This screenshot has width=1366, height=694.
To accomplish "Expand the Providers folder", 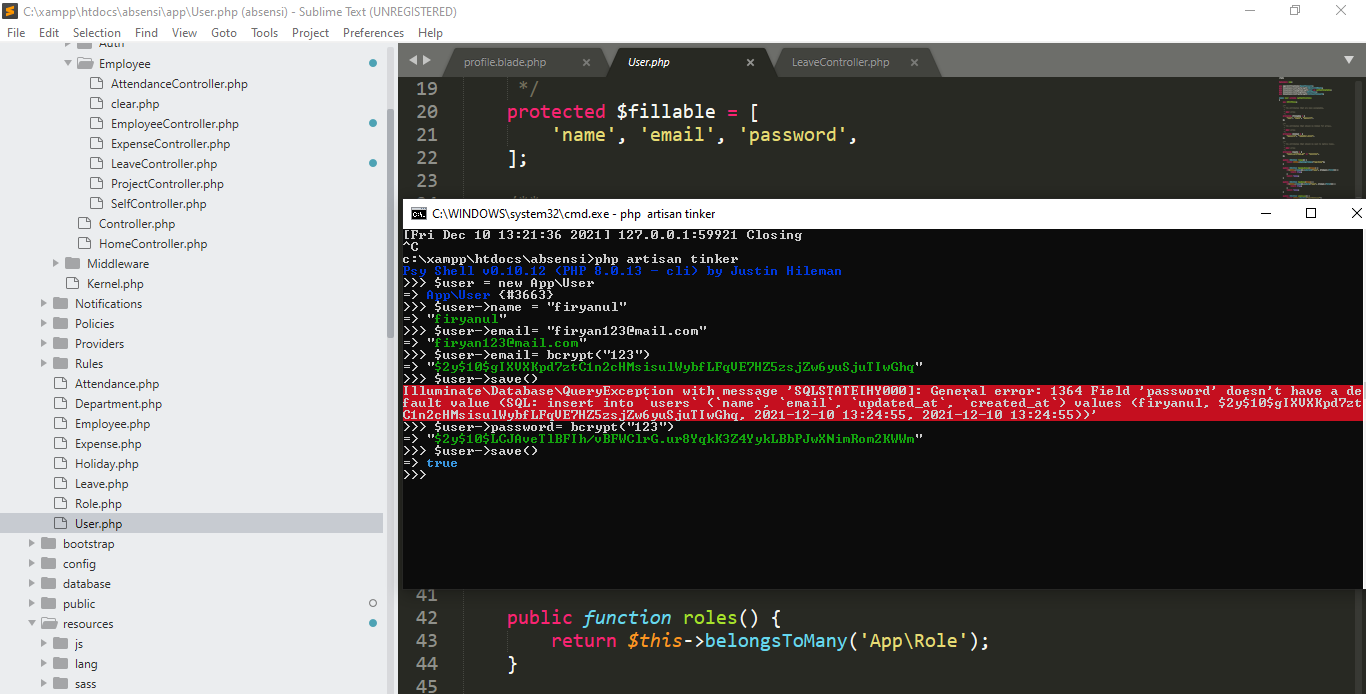I will point(45,343).
